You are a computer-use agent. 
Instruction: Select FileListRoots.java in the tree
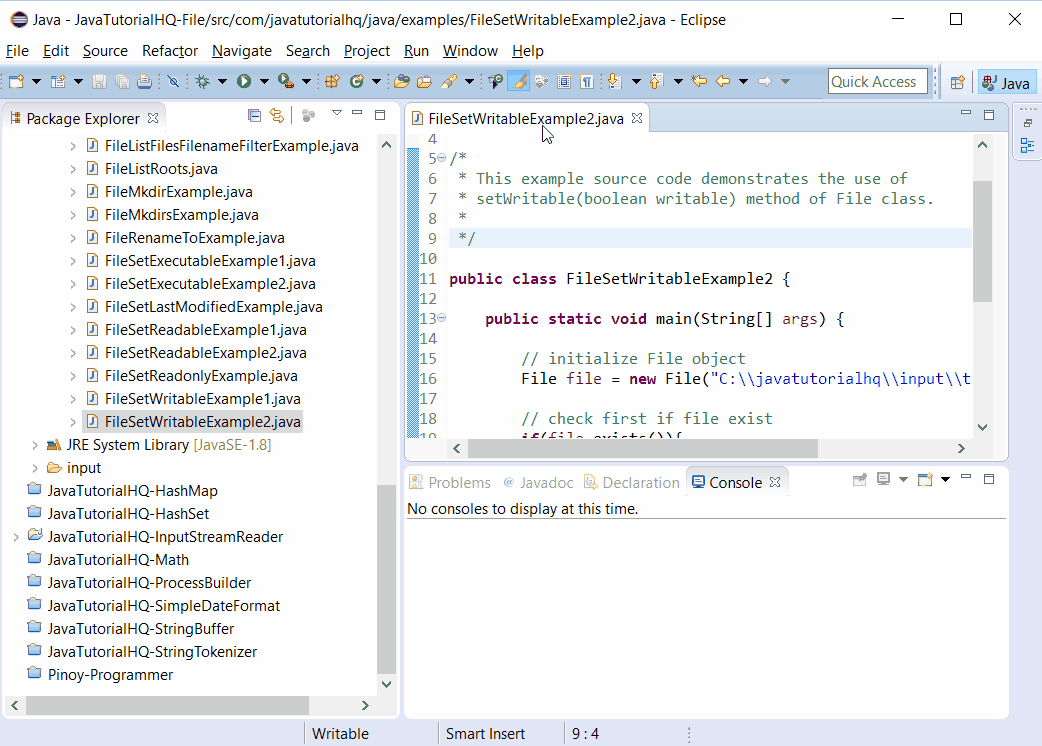tap(161, 169)
